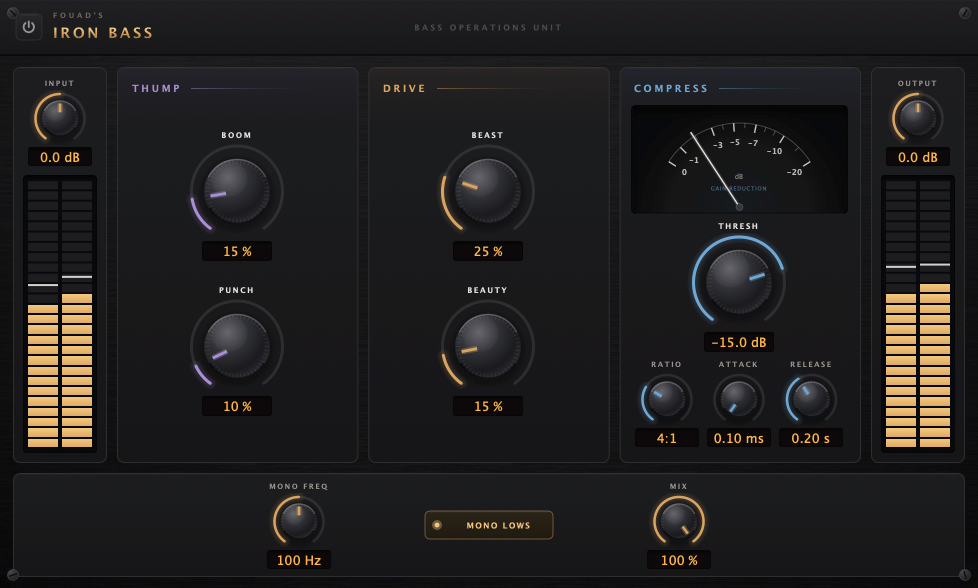
Task: Select the PUNCH 10 % value box
Action: click(237, 406)
